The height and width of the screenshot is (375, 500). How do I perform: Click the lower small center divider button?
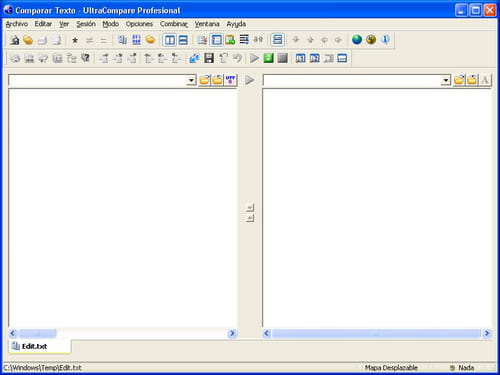coord(250,218)
